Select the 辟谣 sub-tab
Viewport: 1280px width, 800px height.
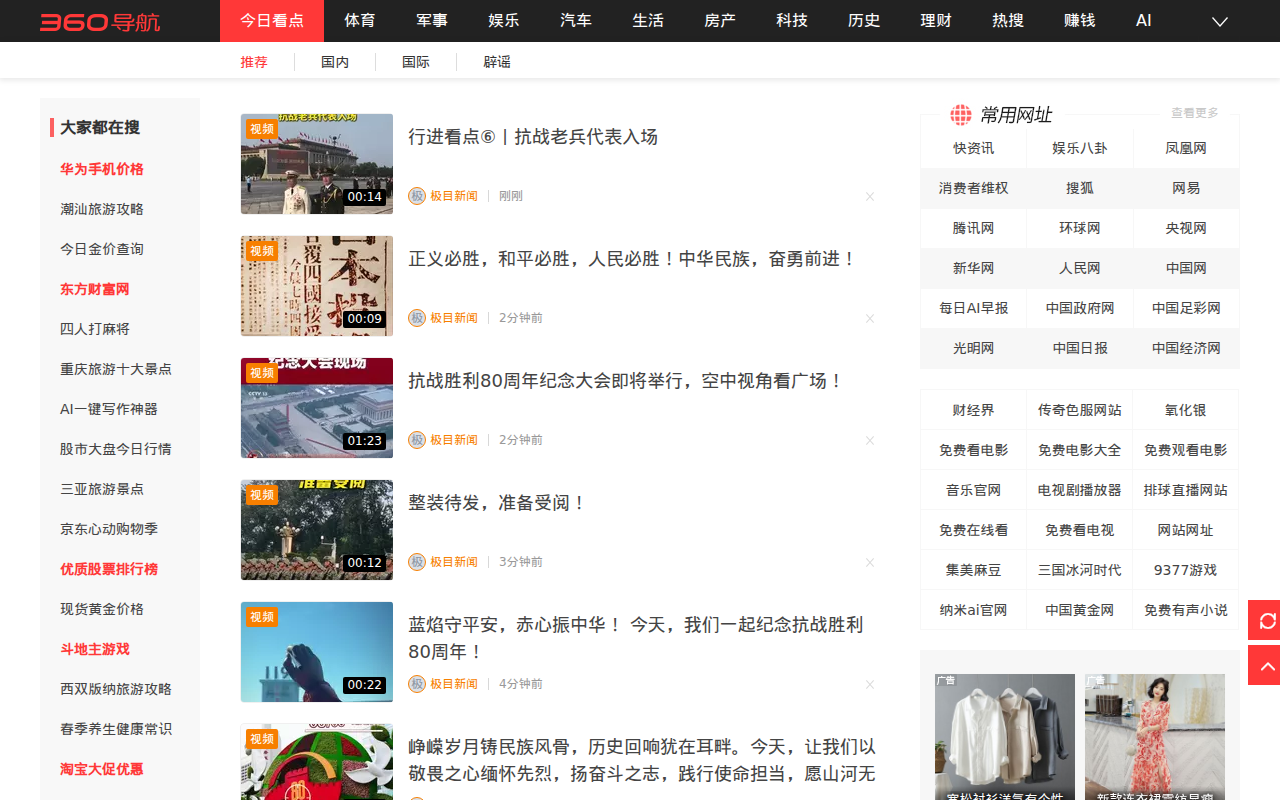tap(497, 62)
